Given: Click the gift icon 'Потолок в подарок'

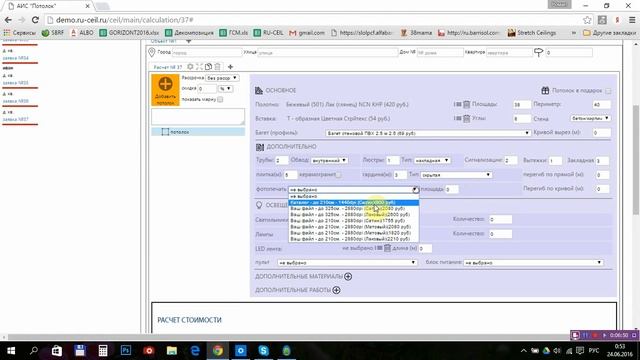Looking at the screenshot, I should 545,90.
